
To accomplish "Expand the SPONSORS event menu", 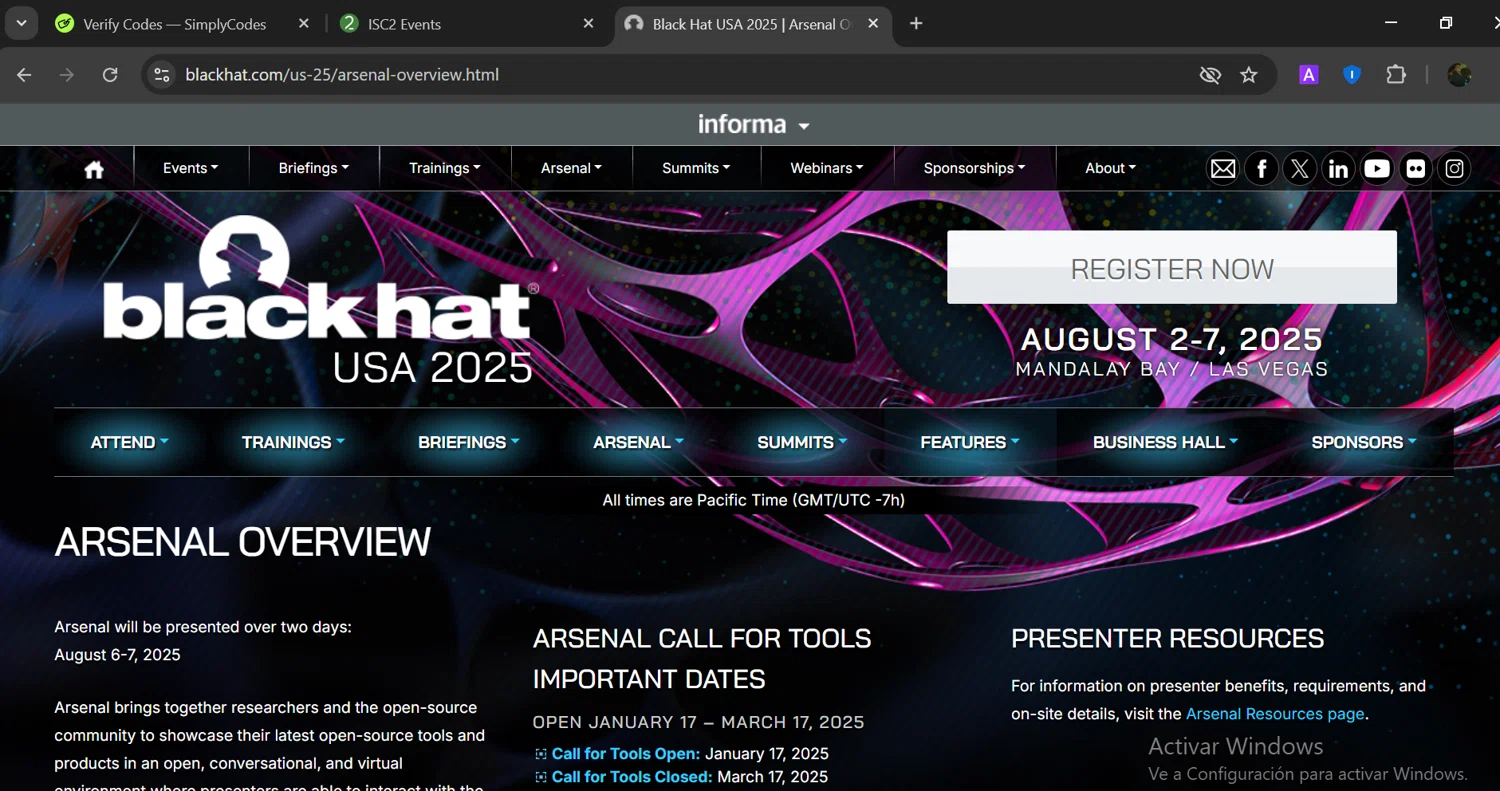I will click(1364, 442).
